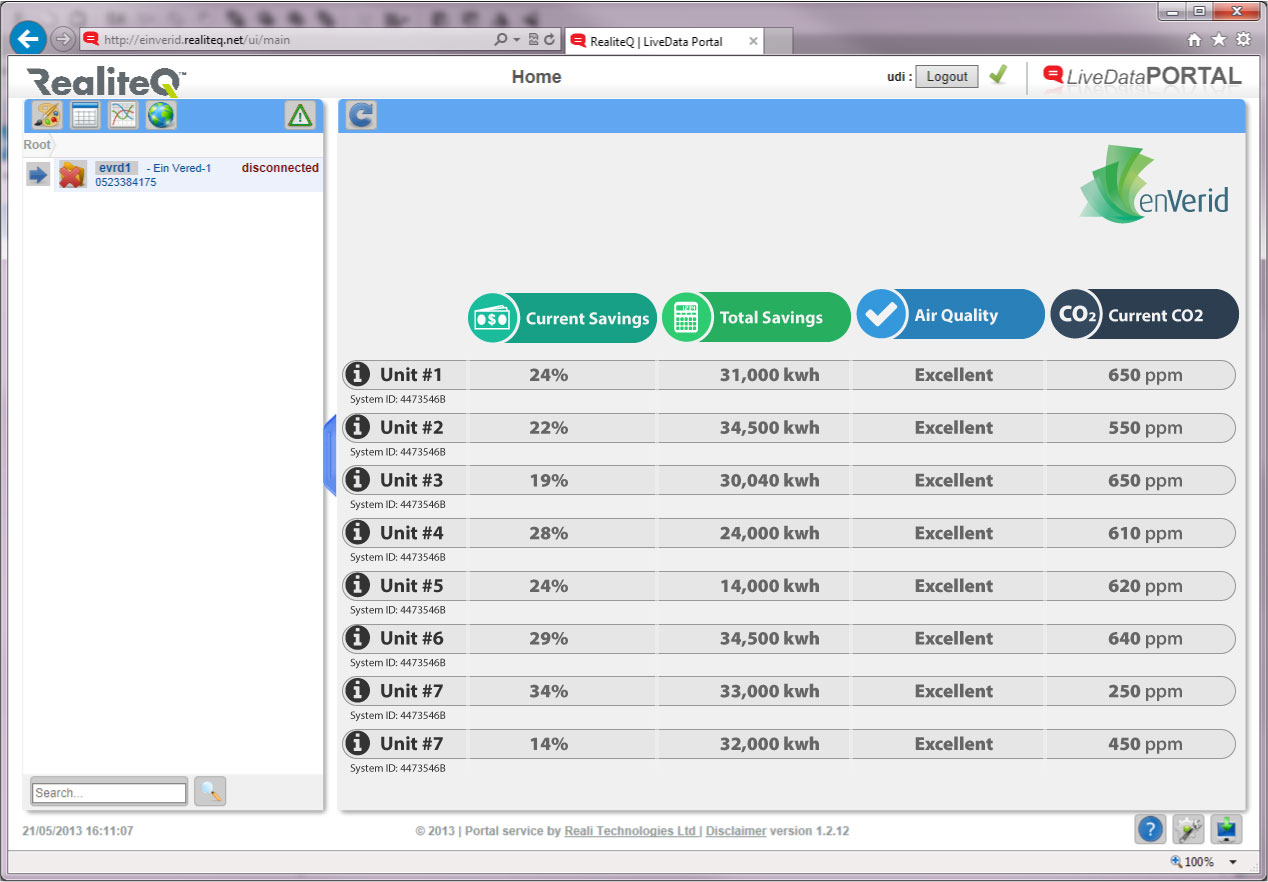Click the 550 ppm CO2 value for Unit #2
Image resolution: width=1268 pixels, height=882 pixels.
coord(1145,427)
